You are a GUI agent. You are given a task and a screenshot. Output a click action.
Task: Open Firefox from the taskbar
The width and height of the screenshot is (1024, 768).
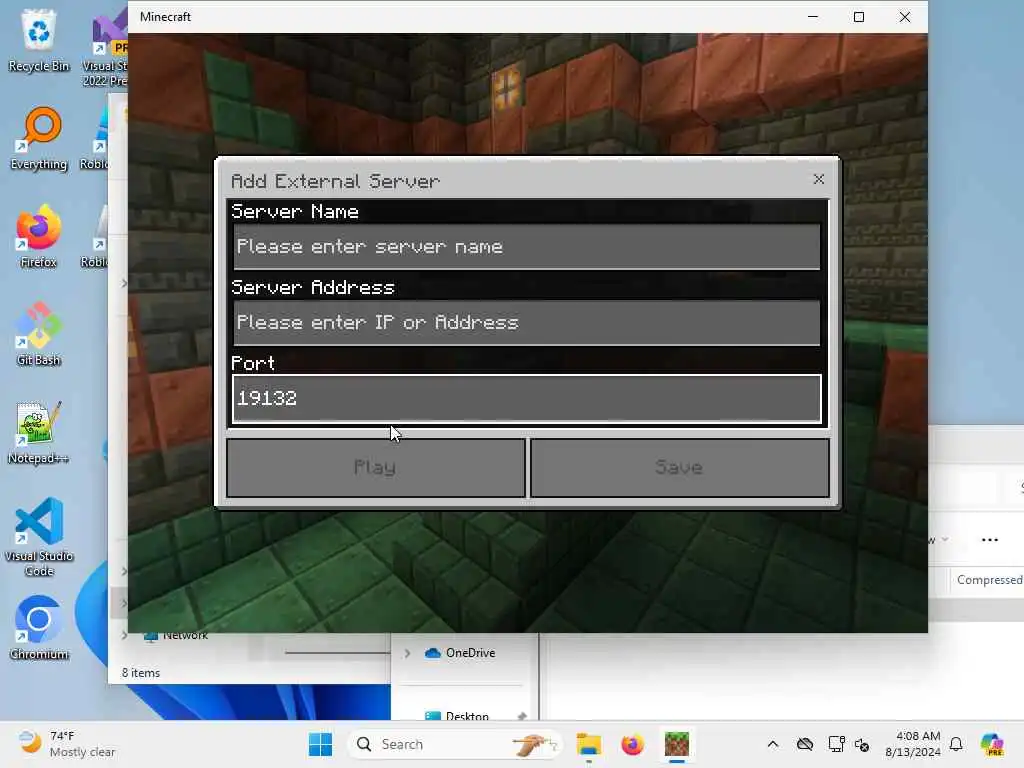[632, 744]
